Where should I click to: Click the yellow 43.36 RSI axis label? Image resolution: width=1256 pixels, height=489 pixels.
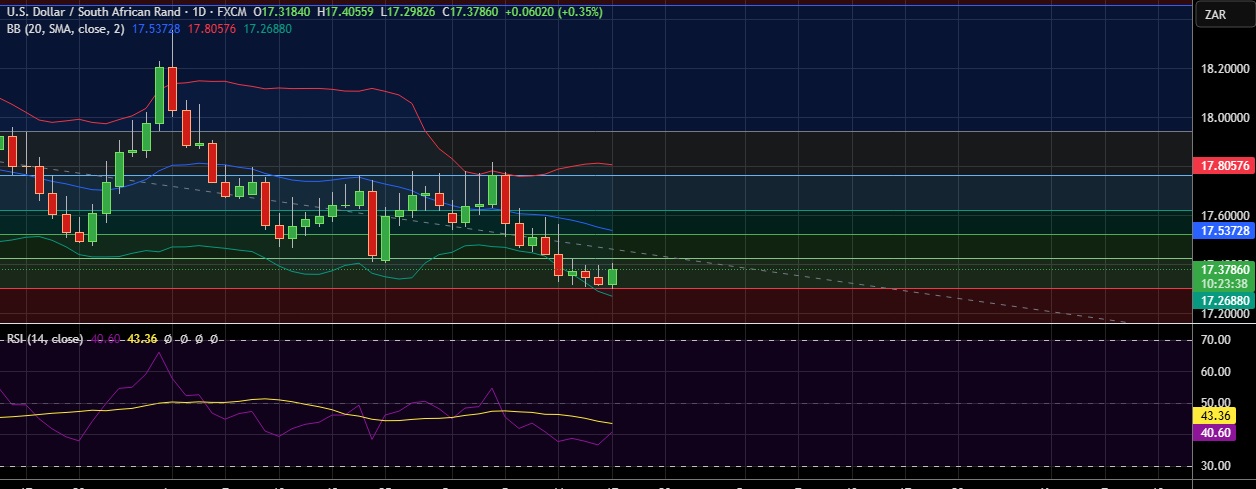pyautogui.click(x=1216, y=415)
